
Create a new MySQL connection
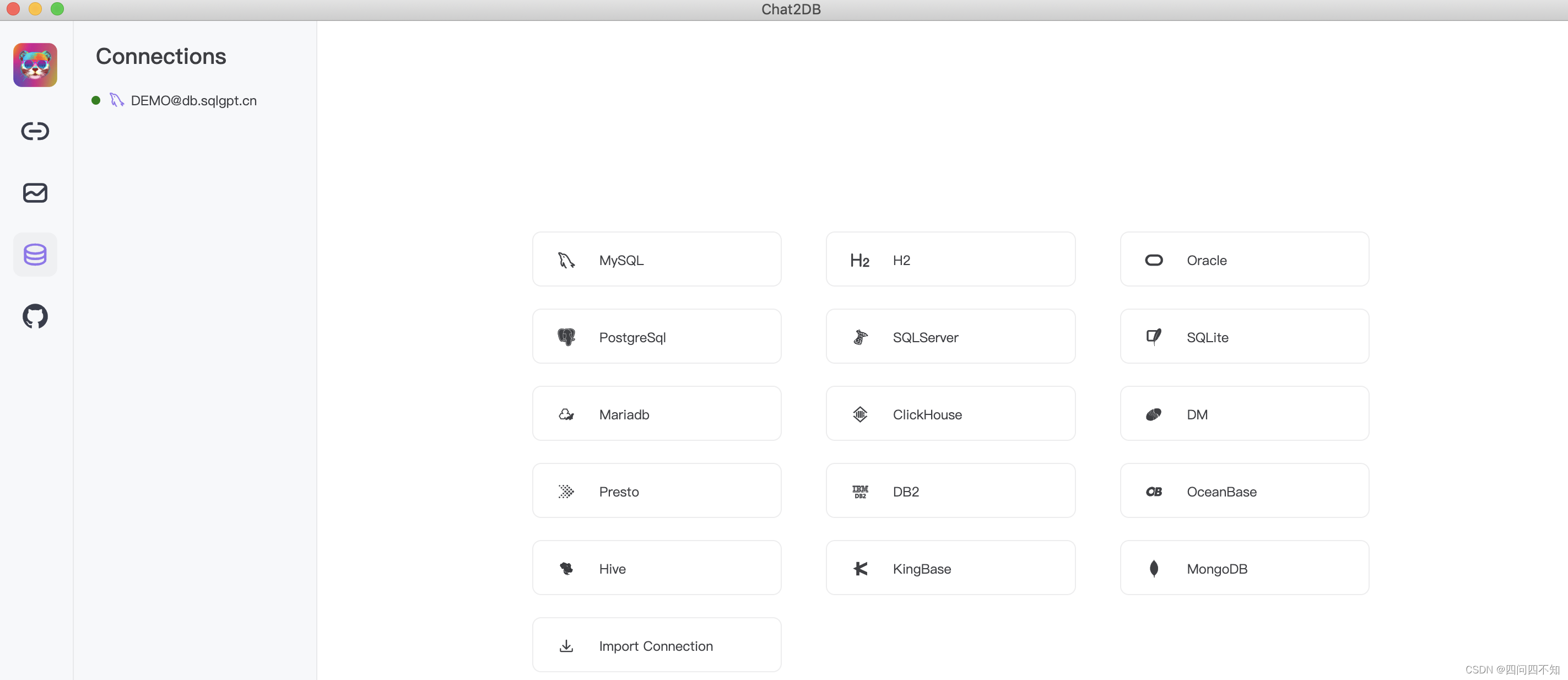[x=657, y=260]
